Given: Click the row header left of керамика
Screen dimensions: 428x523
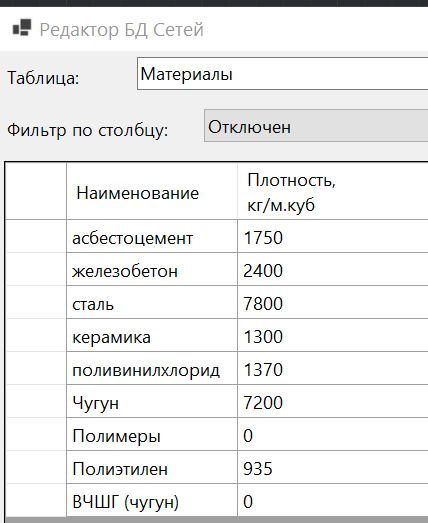Looking at the screenshot, I should pos(36,335).
